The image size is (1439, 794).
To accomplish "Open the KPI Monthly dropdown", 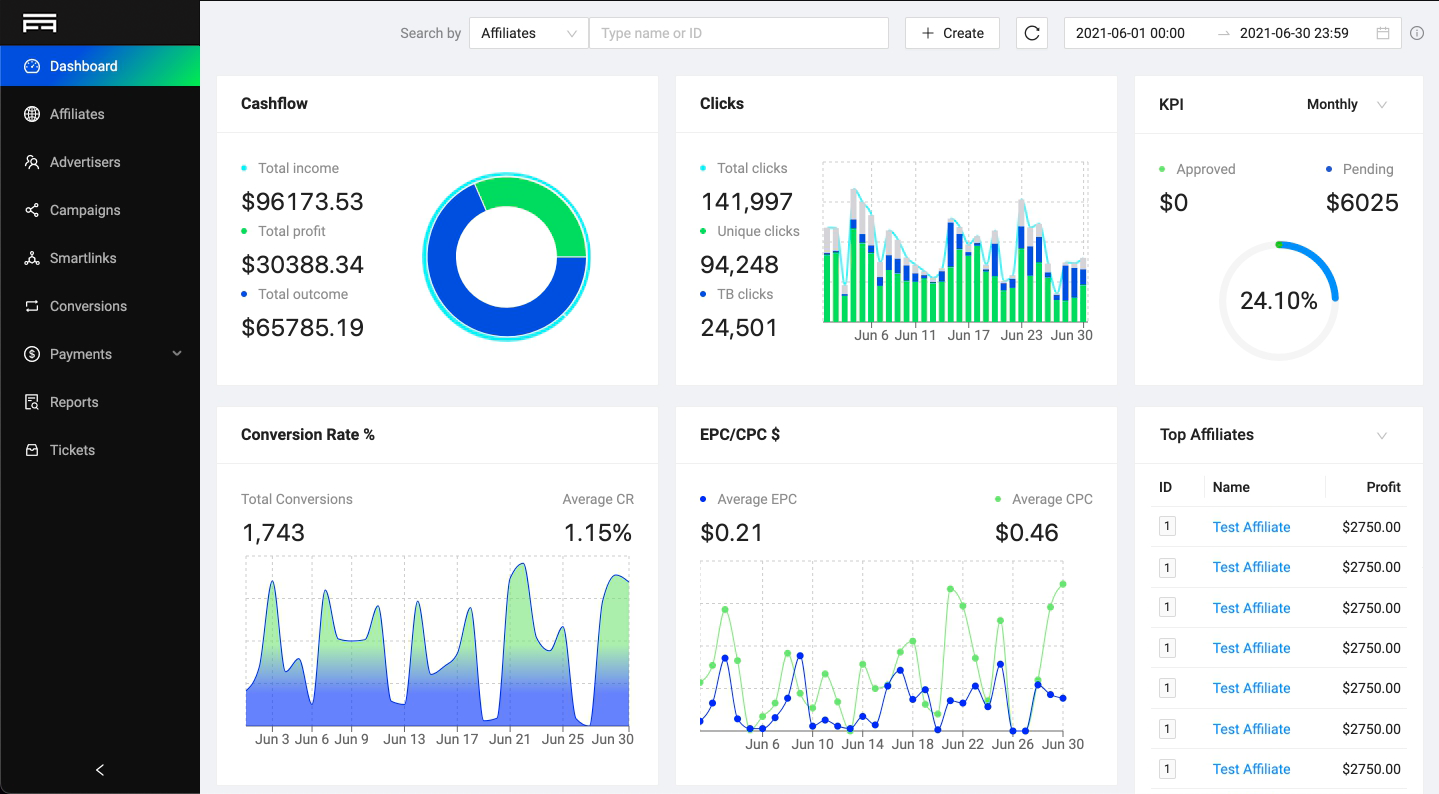I will click(1347, 104).
